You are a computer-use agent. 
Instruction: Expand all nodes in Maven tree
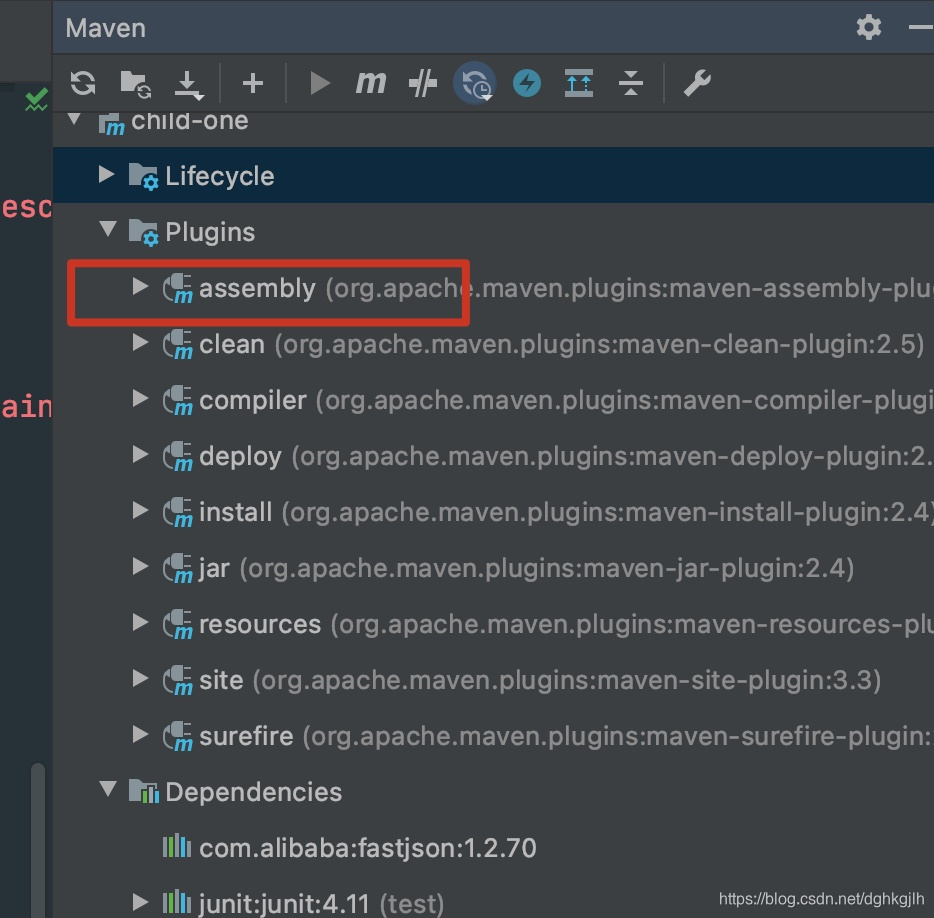(579, 83)
